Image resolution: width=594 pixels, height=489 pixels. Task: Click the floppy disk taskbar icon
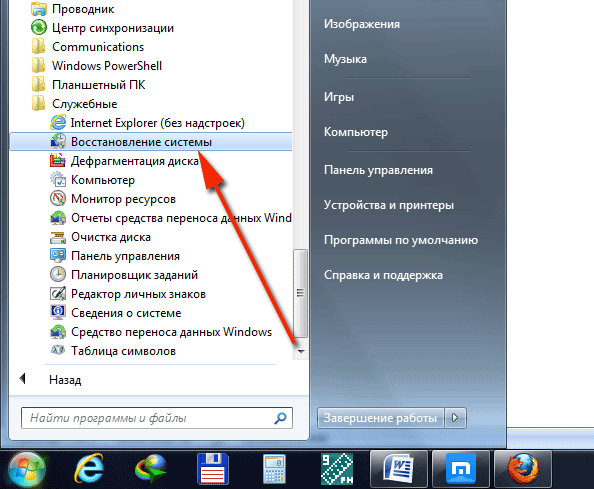[213, 469]
